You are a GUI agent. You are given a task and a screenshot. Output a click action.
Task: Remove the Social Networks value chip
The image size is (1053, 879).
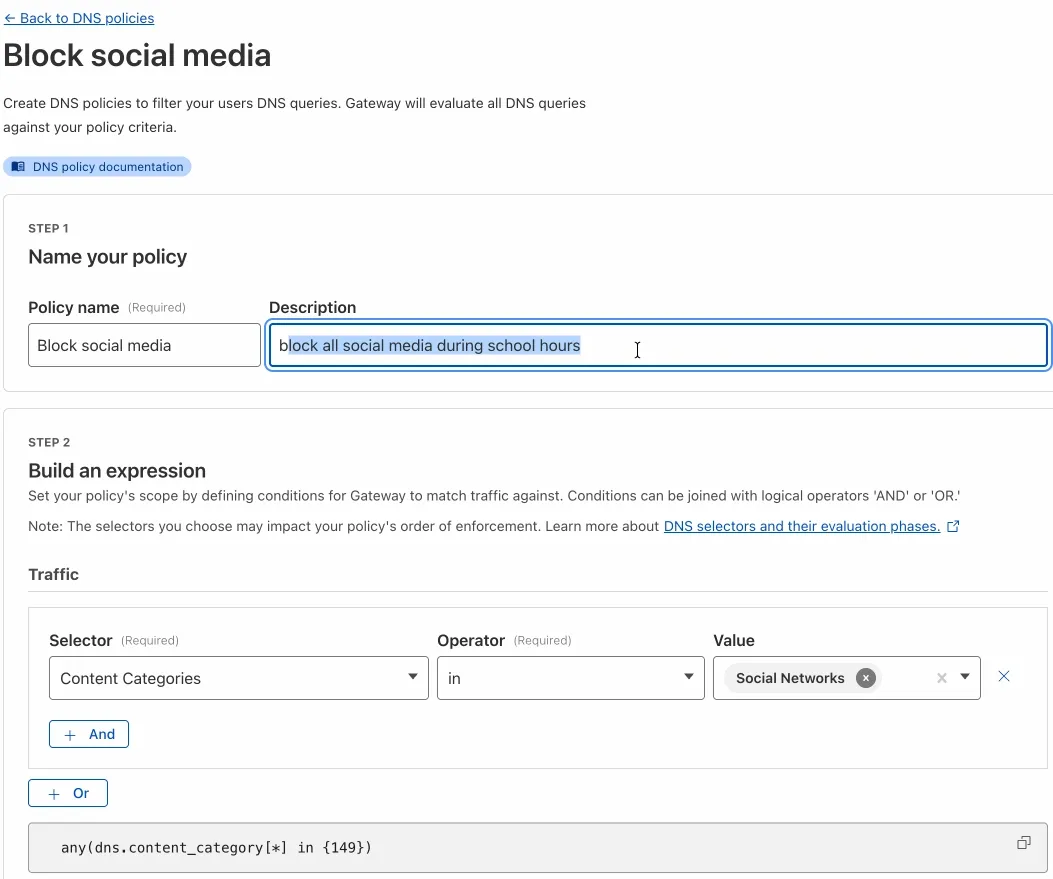[864, 678]
